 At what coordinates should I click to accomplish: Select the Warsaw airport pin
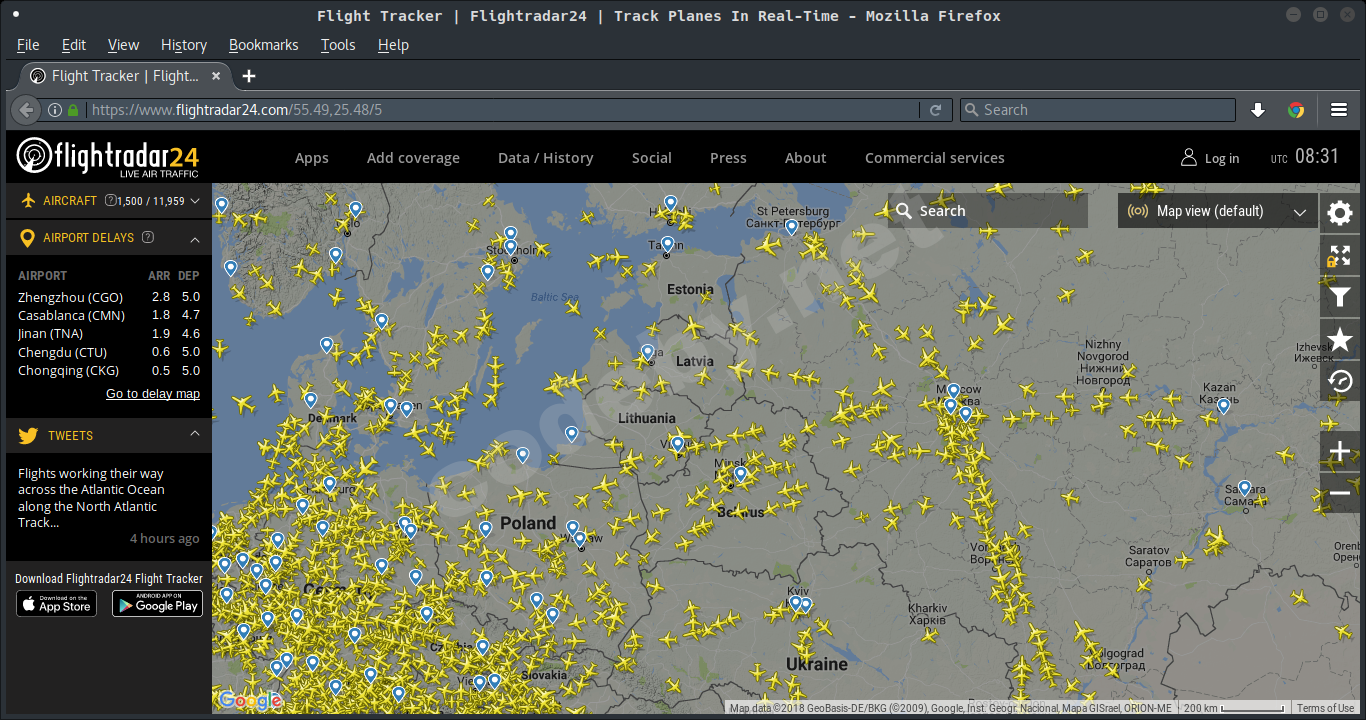point(580,538)
